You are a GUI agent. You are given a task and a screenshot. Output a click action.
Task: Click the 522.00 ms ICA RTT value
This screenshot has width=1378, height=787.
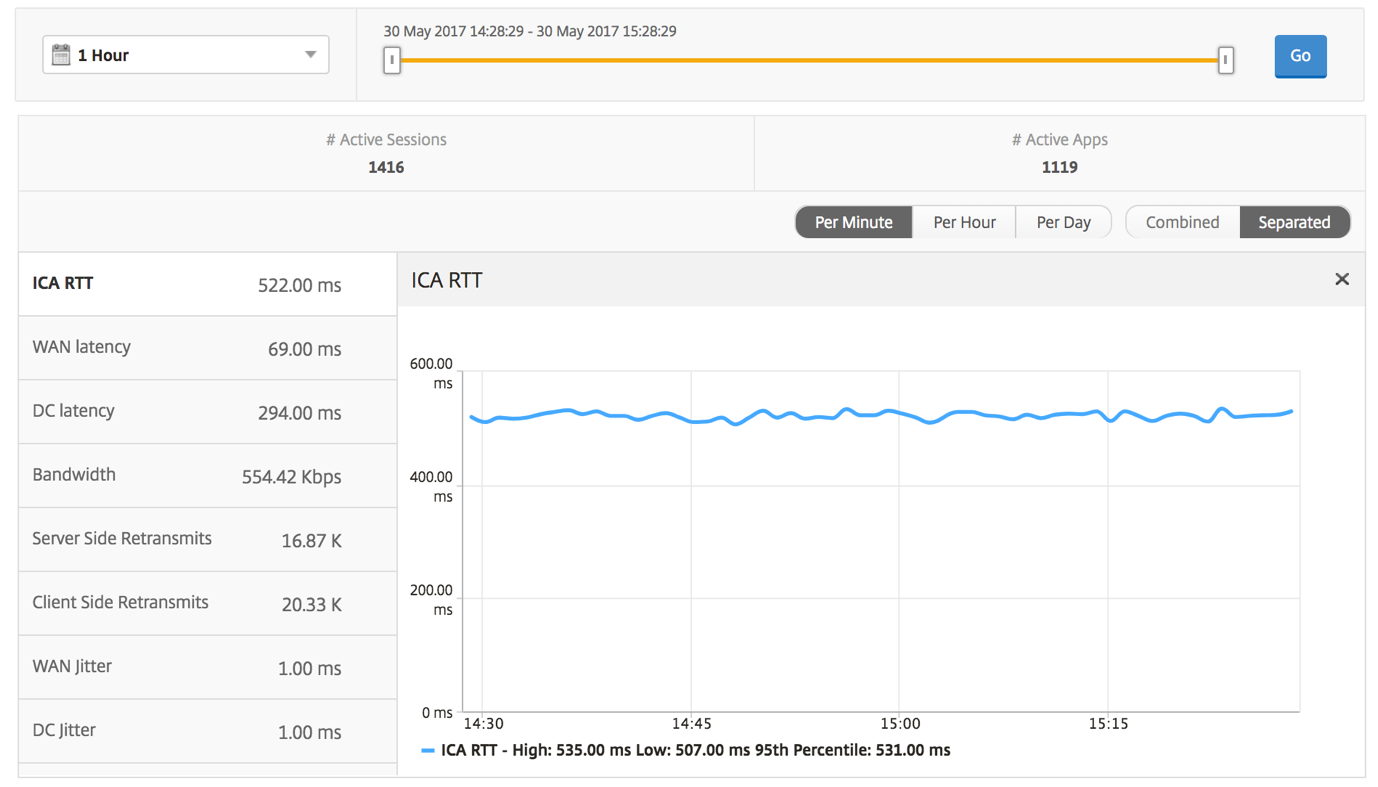tap(299, 285)
